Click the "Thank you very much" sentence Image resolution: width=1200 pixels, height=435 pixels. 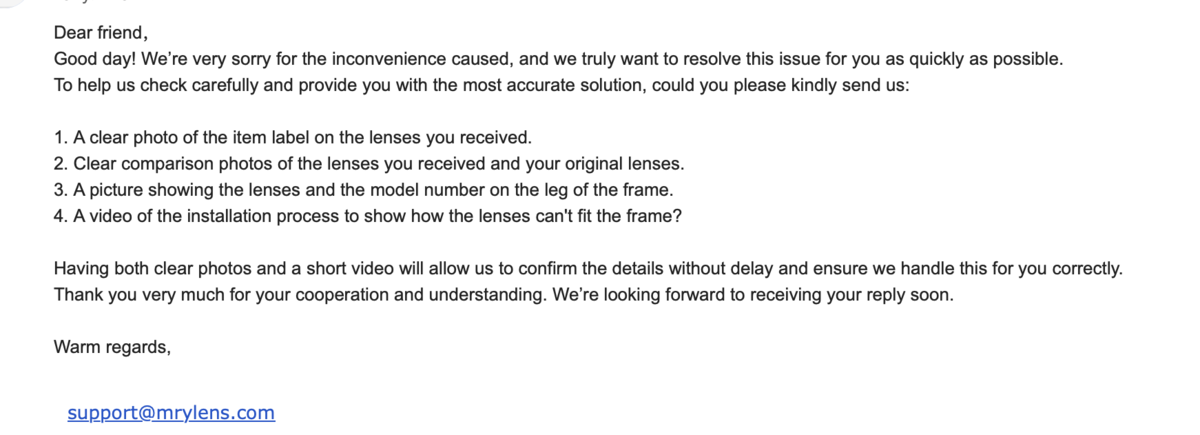(x=130, y=295)
